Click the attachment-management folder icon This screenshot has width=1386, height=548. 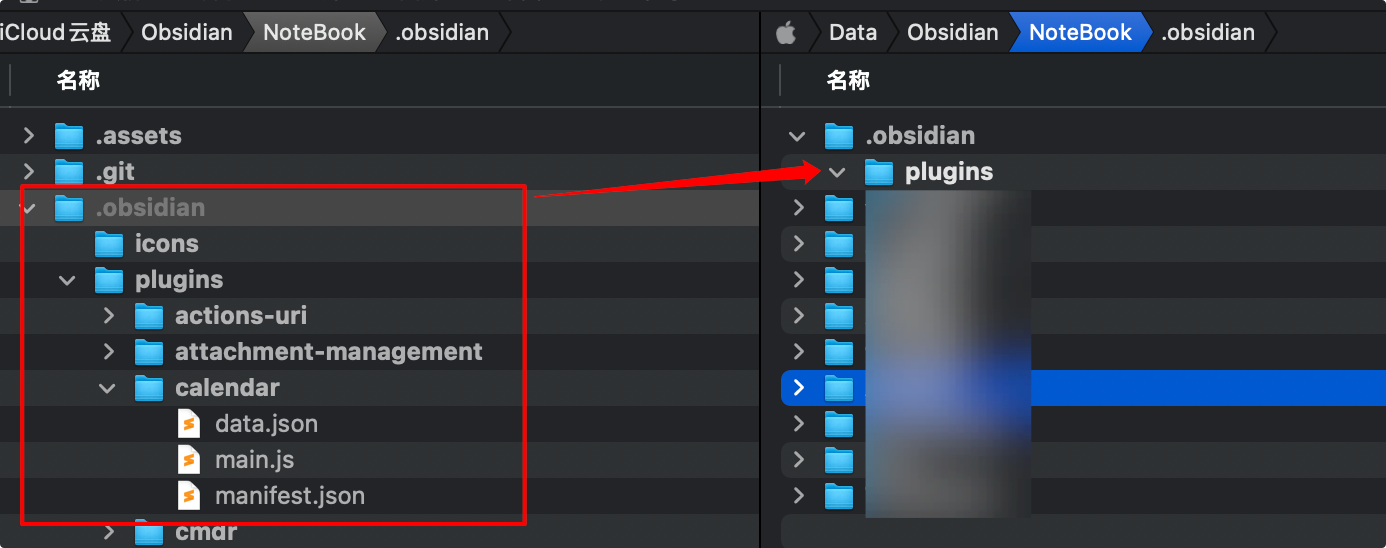(x=149, y=352)
